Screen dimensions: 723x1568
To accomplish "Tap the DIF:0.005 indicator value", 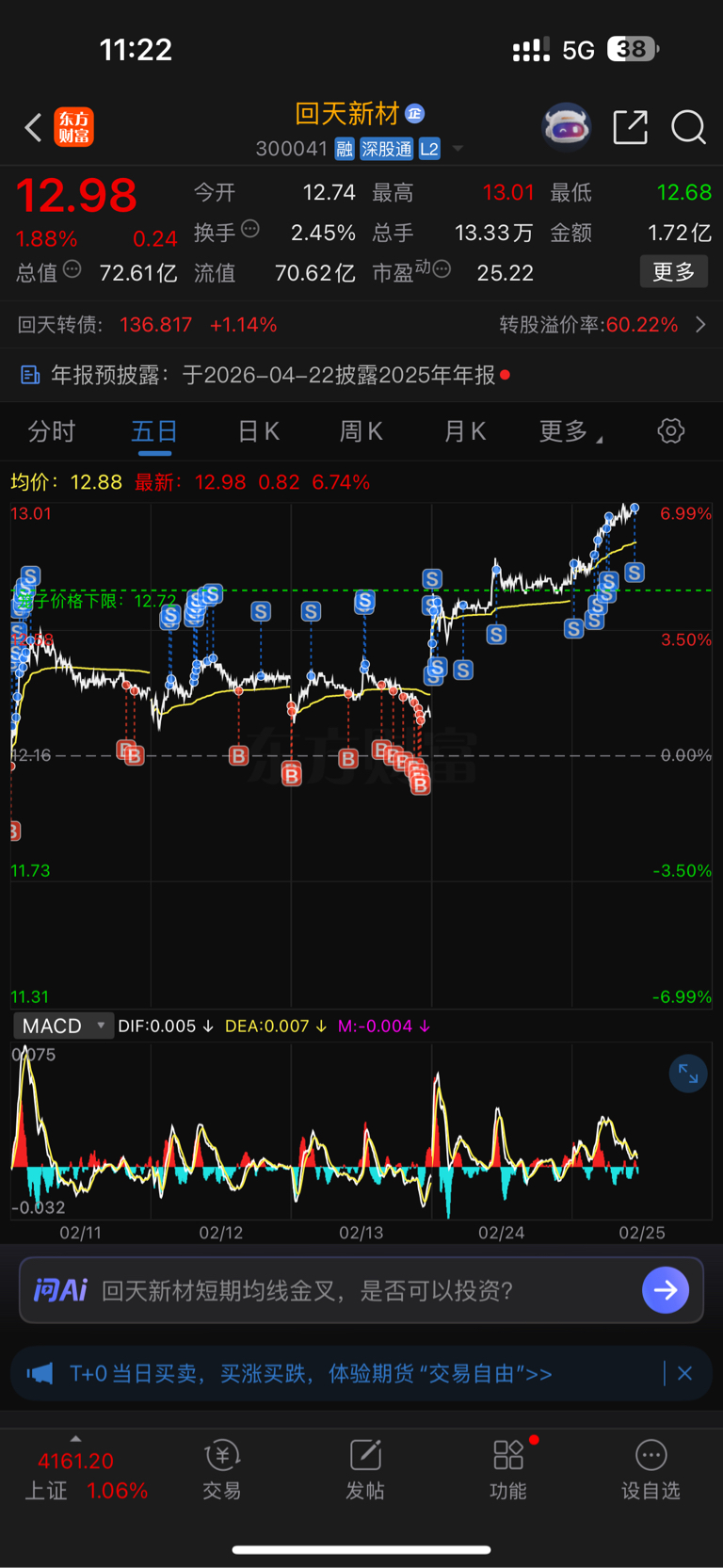I will click(x=166, y=1026).
